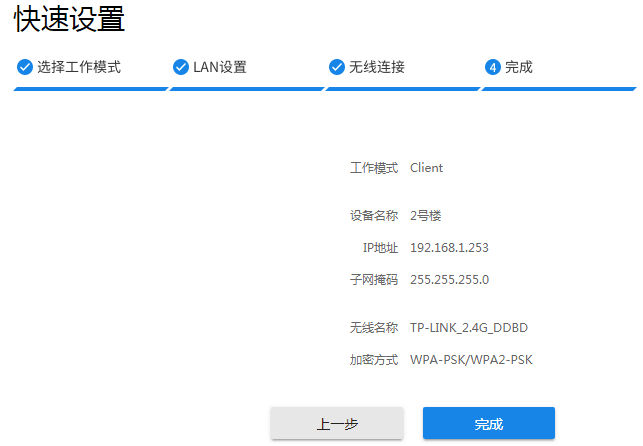The height and width of the screenshot is (446, 643).
Task: Click the wireless name TP-LINK_2.4G_DDBD
Action: [468, 327]
